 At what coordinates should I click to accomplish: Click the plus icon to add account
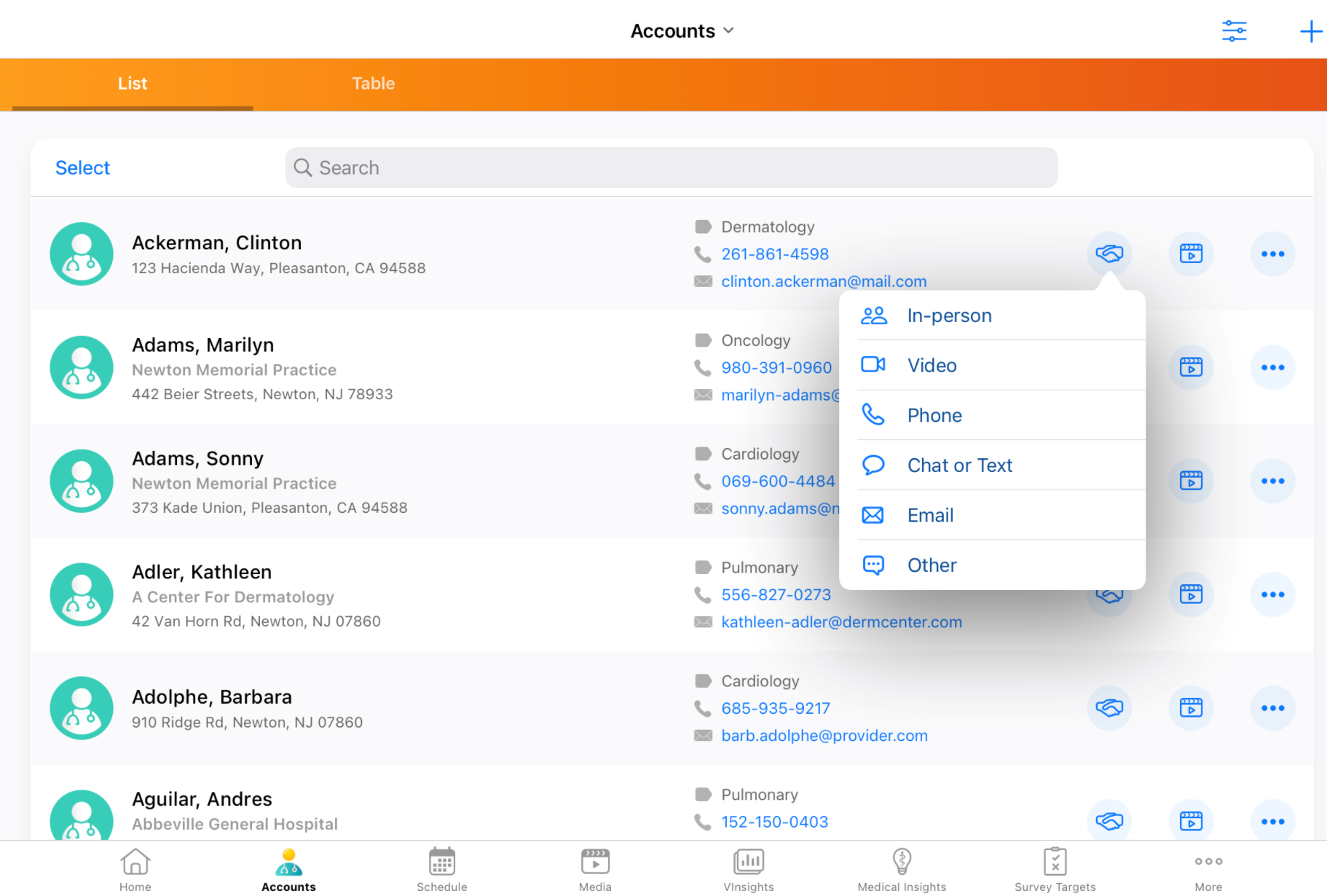pos(1310,31)
